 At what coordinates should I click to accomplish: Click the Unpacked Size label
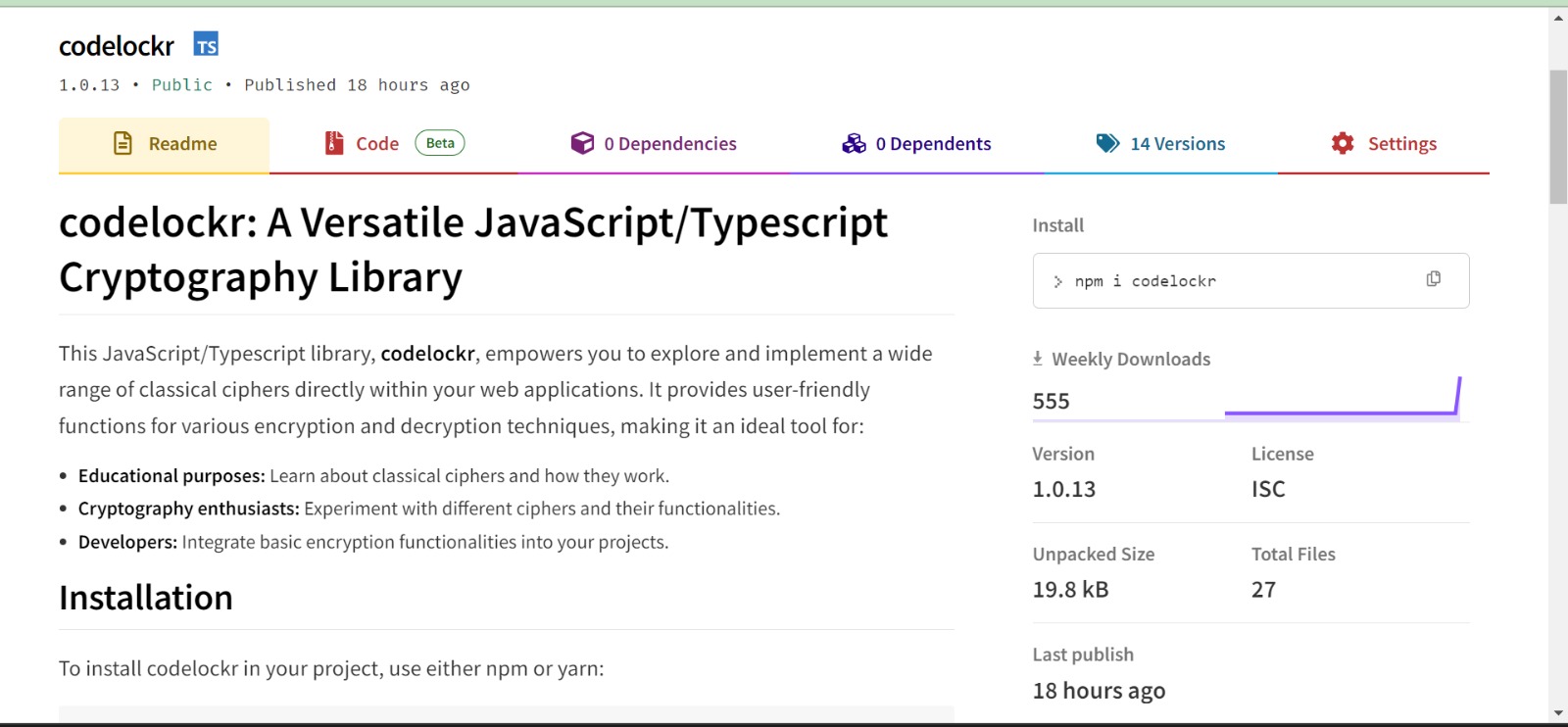[1094, 555]
